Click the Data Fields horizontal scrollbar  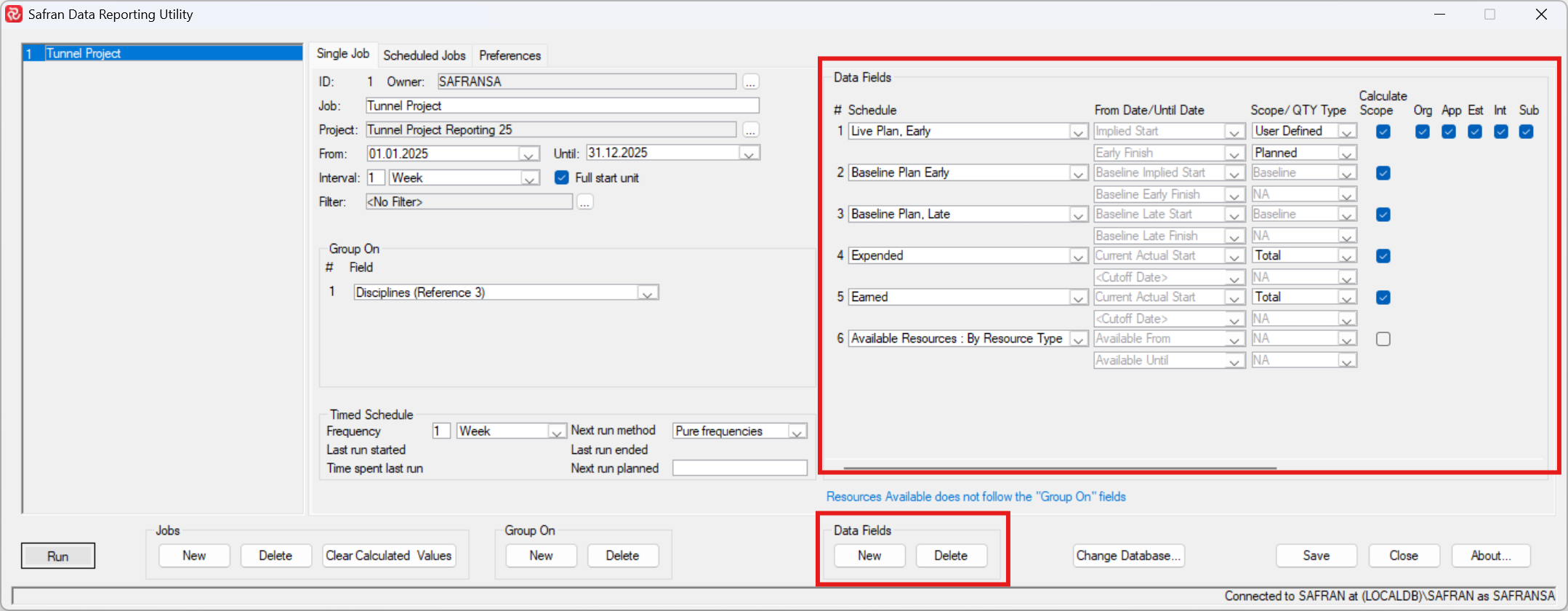1060,468
